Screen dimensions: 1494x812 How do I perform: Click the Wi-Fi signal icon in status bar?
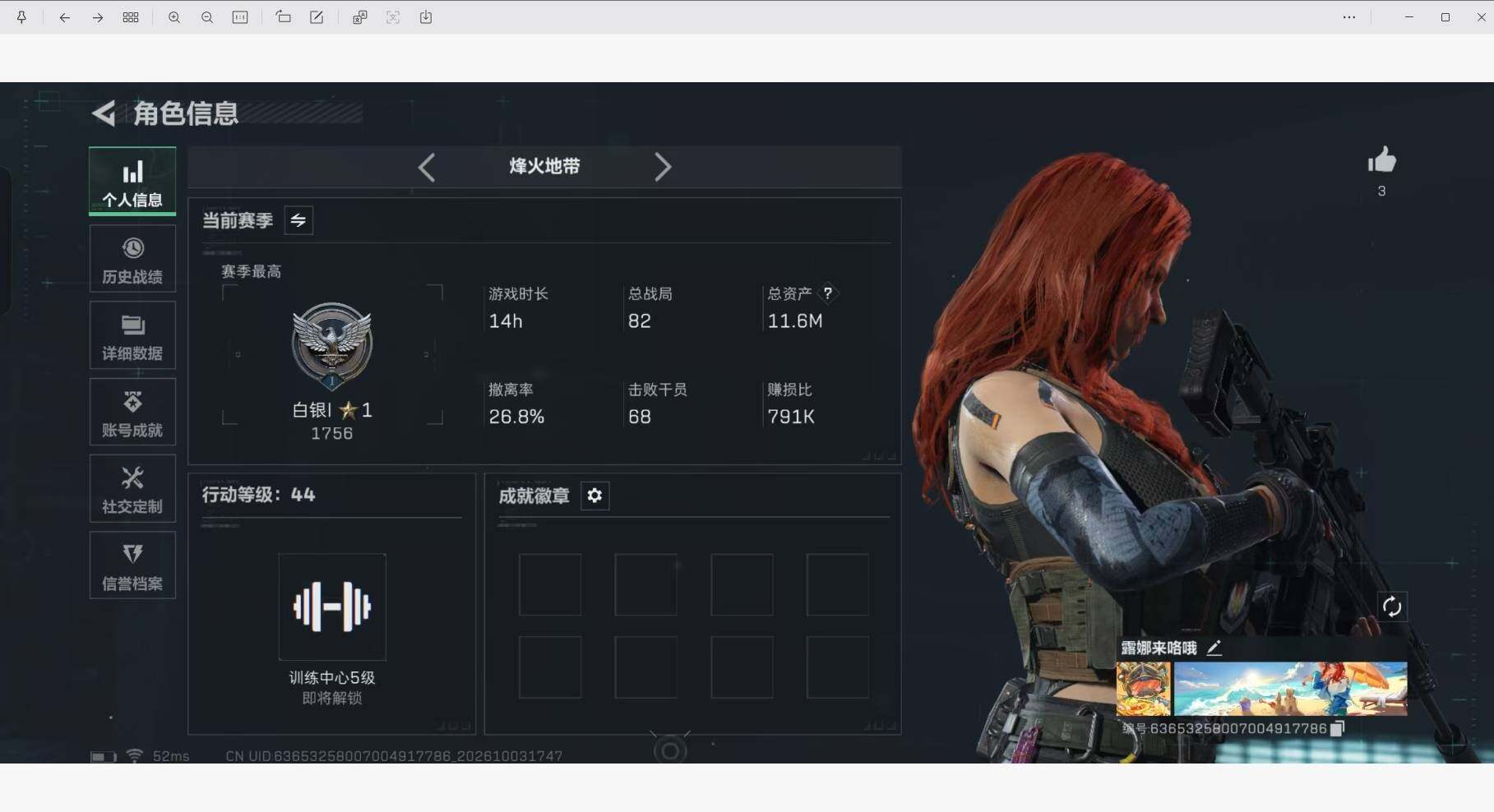click(135, 756)
